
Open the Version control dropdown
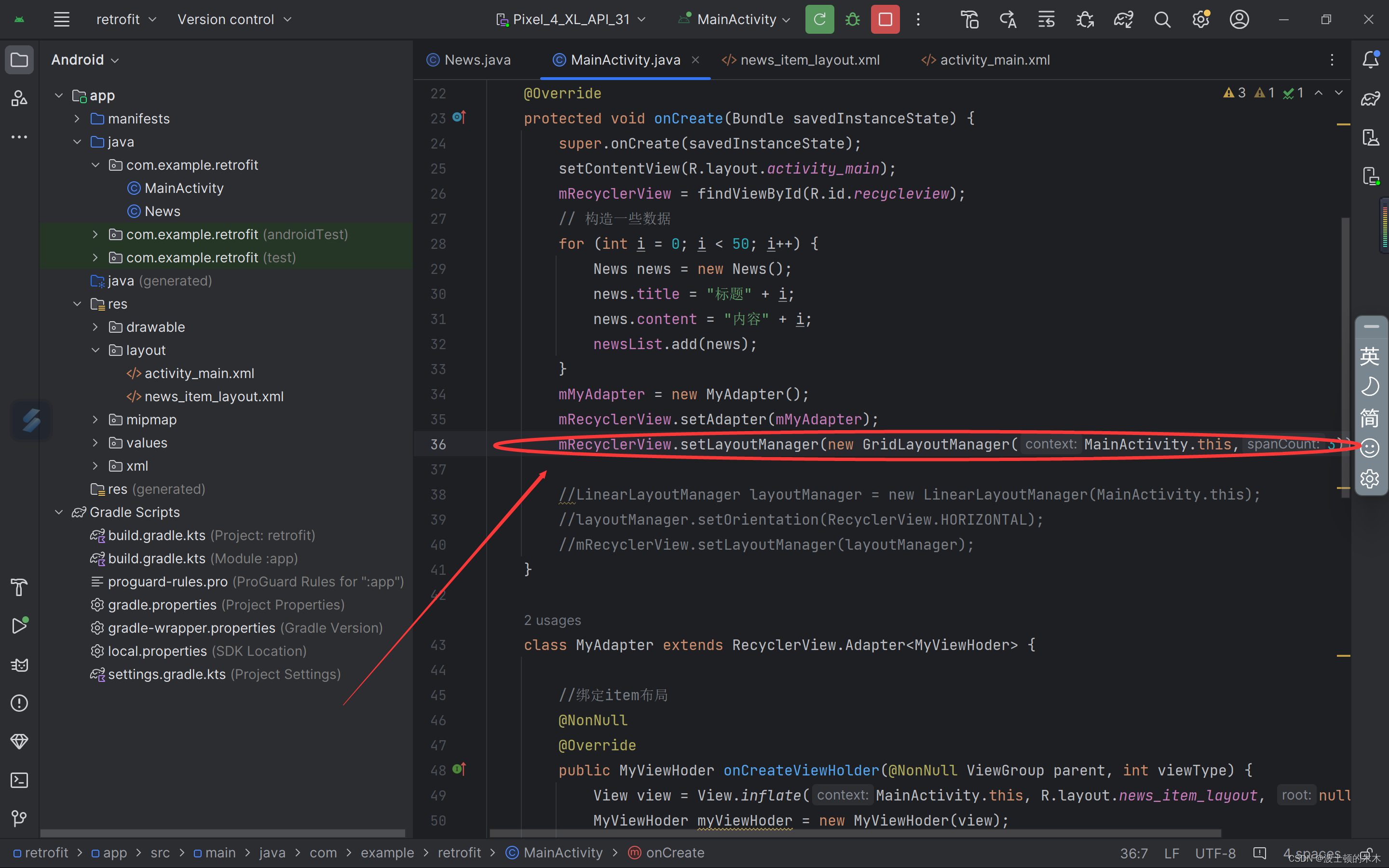click(x=234, y=19)
